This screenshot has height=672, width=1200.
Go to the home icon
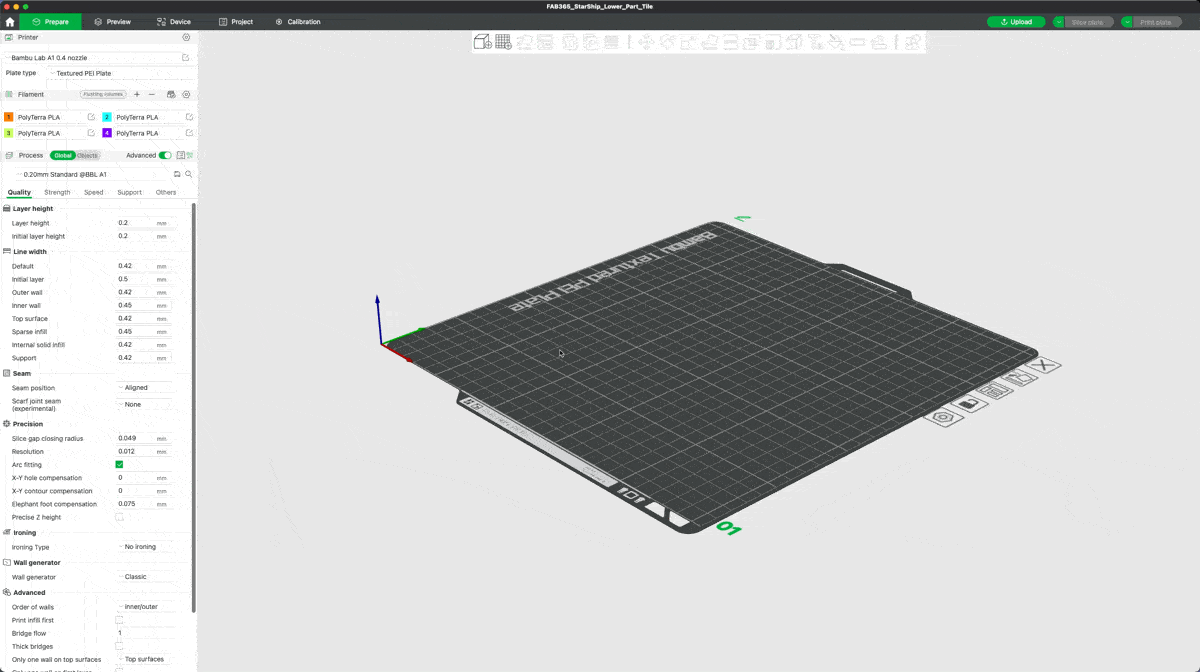(x=10, y=22)
